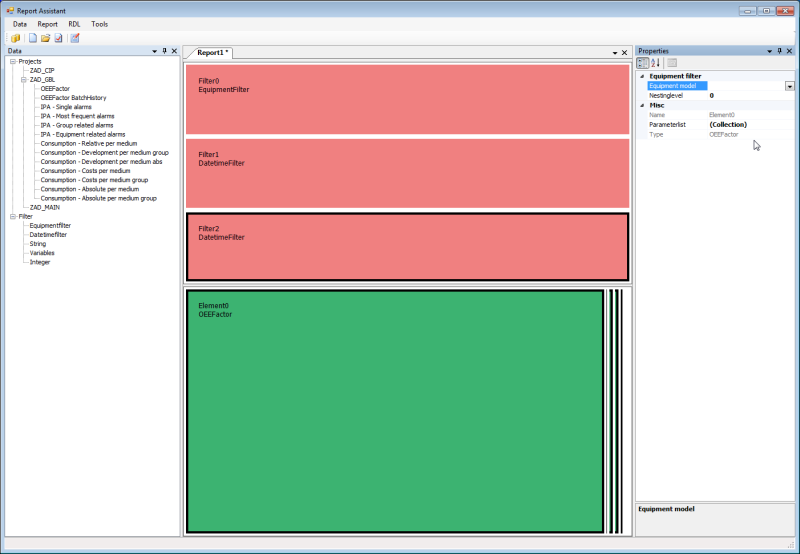This screenshot has width=800, height=554.
Task: Click the edit note with pencil toolbar icon
Action: pyautogui.click(x=75, y=38)
